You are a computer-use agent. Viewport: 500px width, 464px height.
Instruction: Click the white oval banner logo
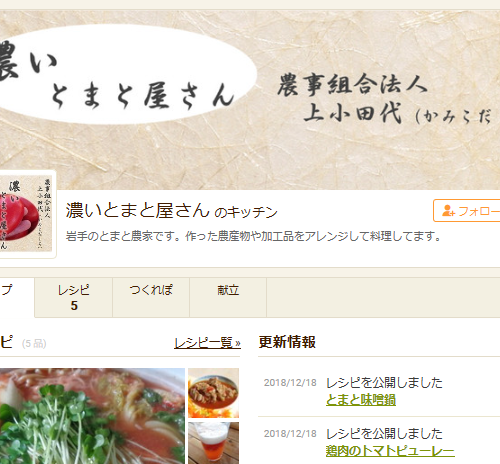(125, 74)
